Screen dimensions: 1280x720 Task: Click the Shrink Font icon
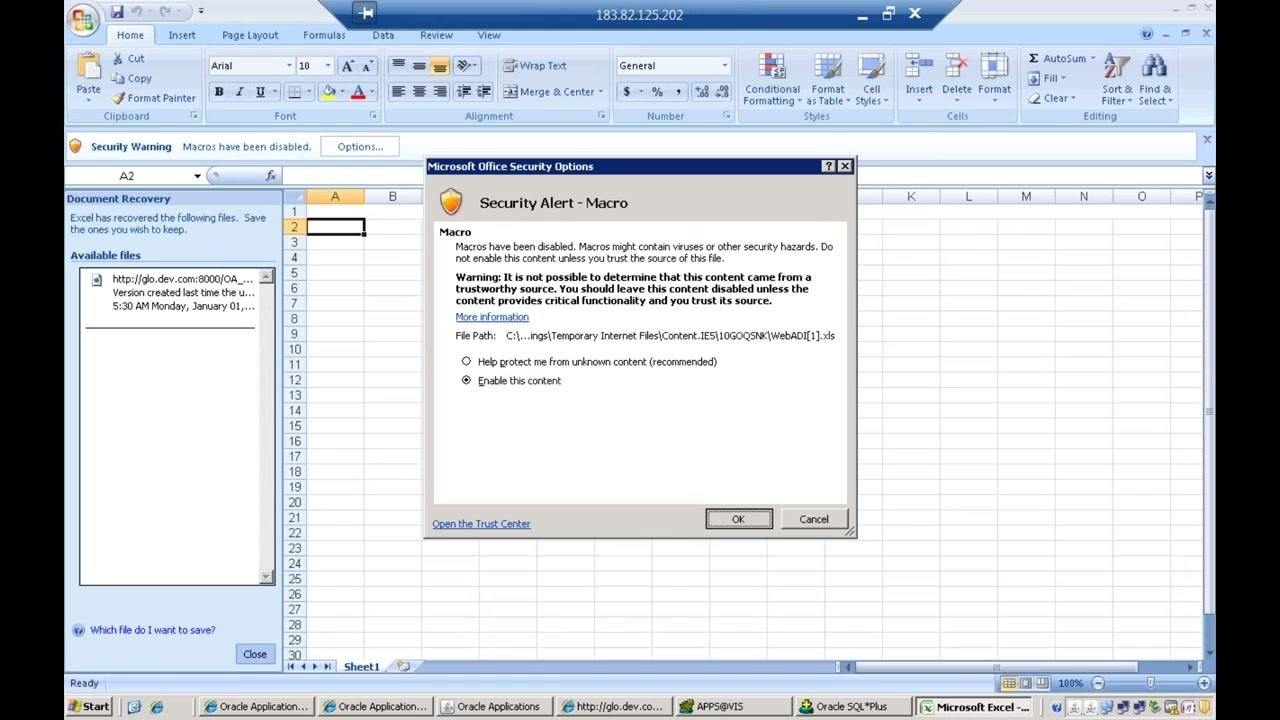[367, 66]
